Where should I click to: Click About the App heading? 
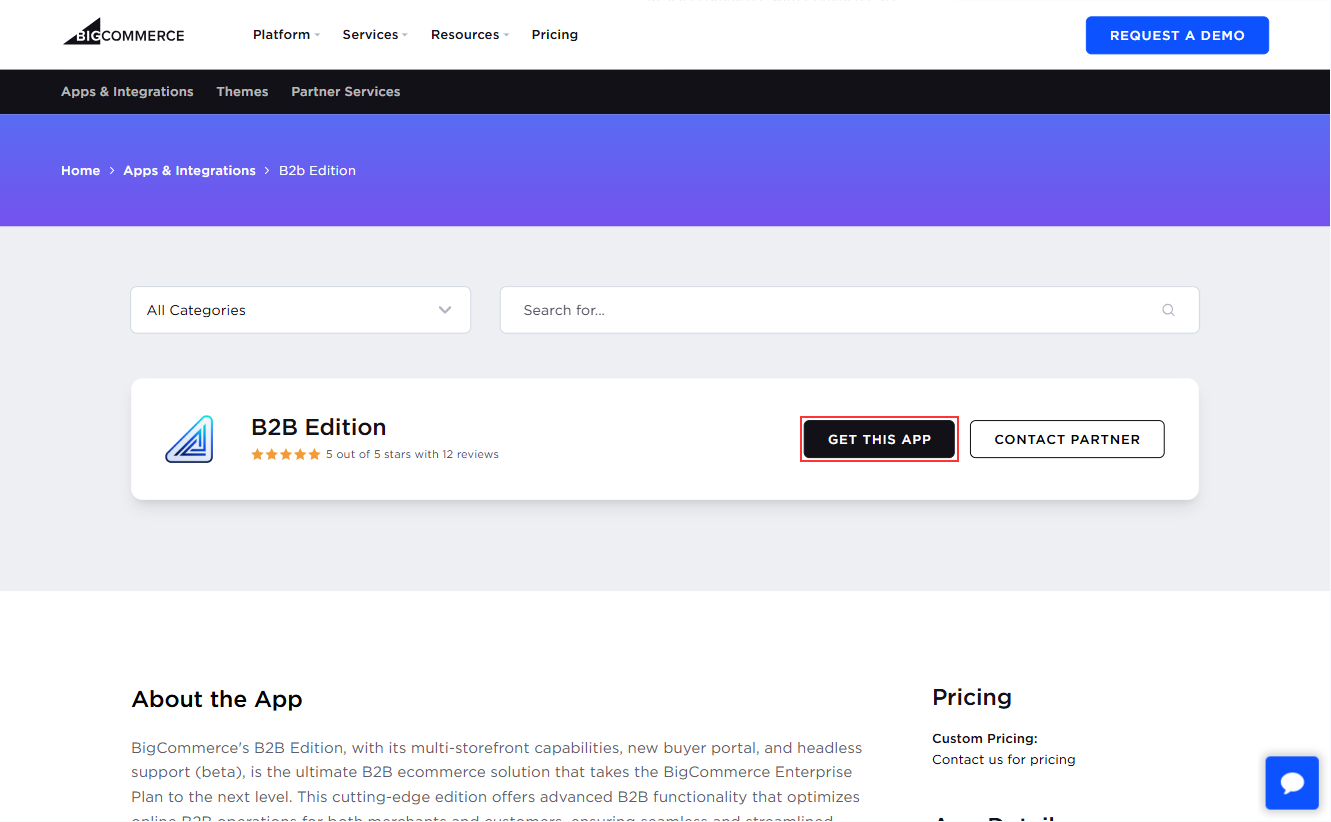pyautogui.click(x=217, y=699)
